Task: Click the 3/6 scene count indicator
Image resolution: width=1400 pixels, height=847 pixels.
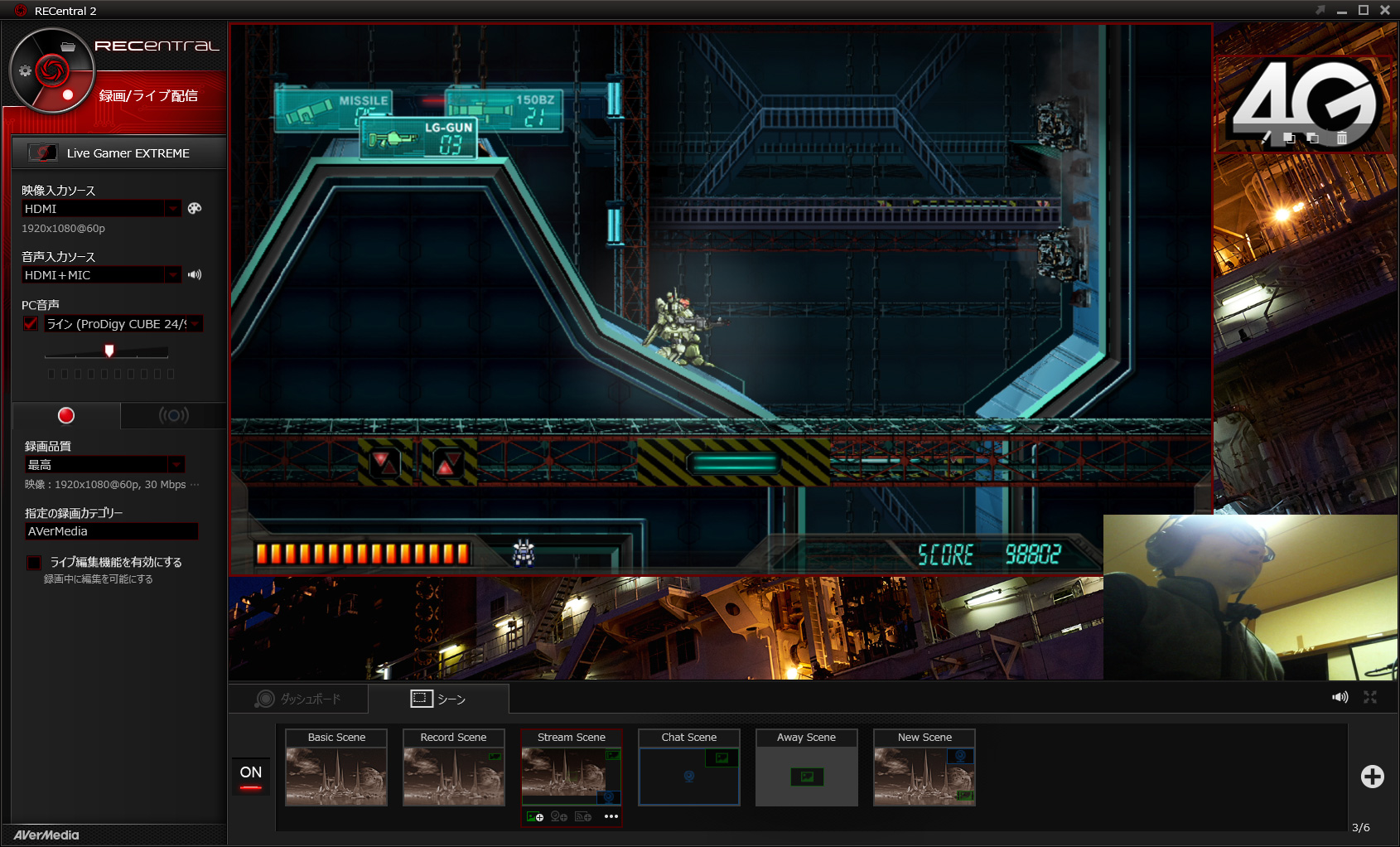Action: pos(1361,827)
